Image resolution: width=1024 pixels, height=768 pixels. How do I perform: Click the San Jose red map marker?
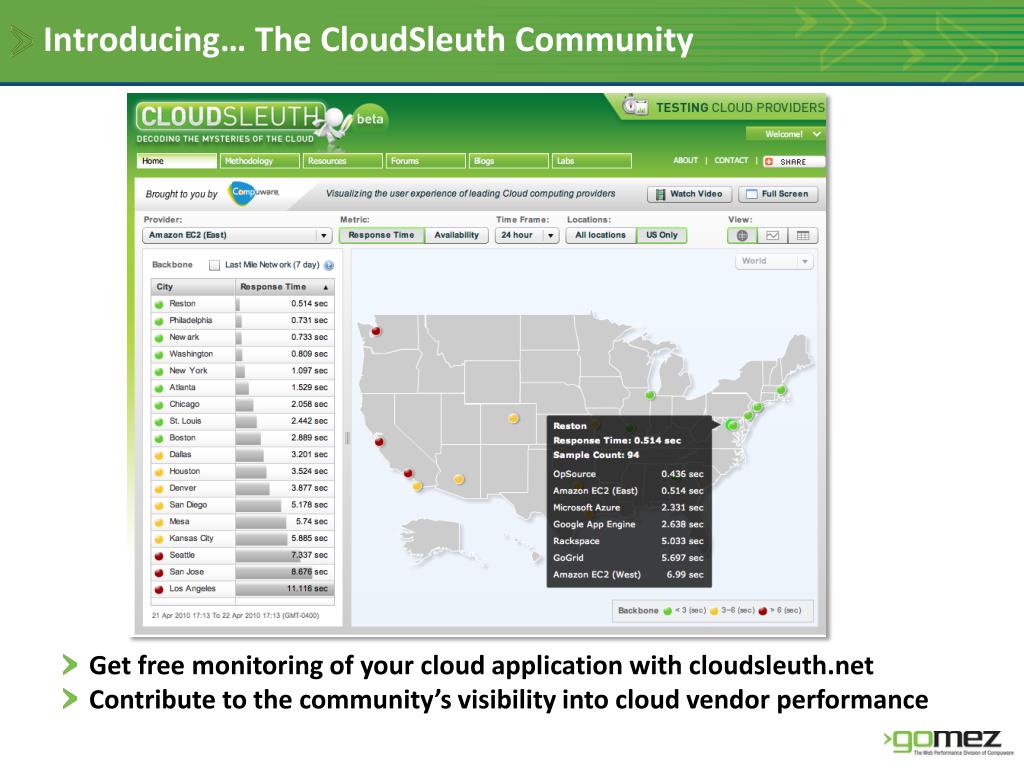click(x=379, y=441)
